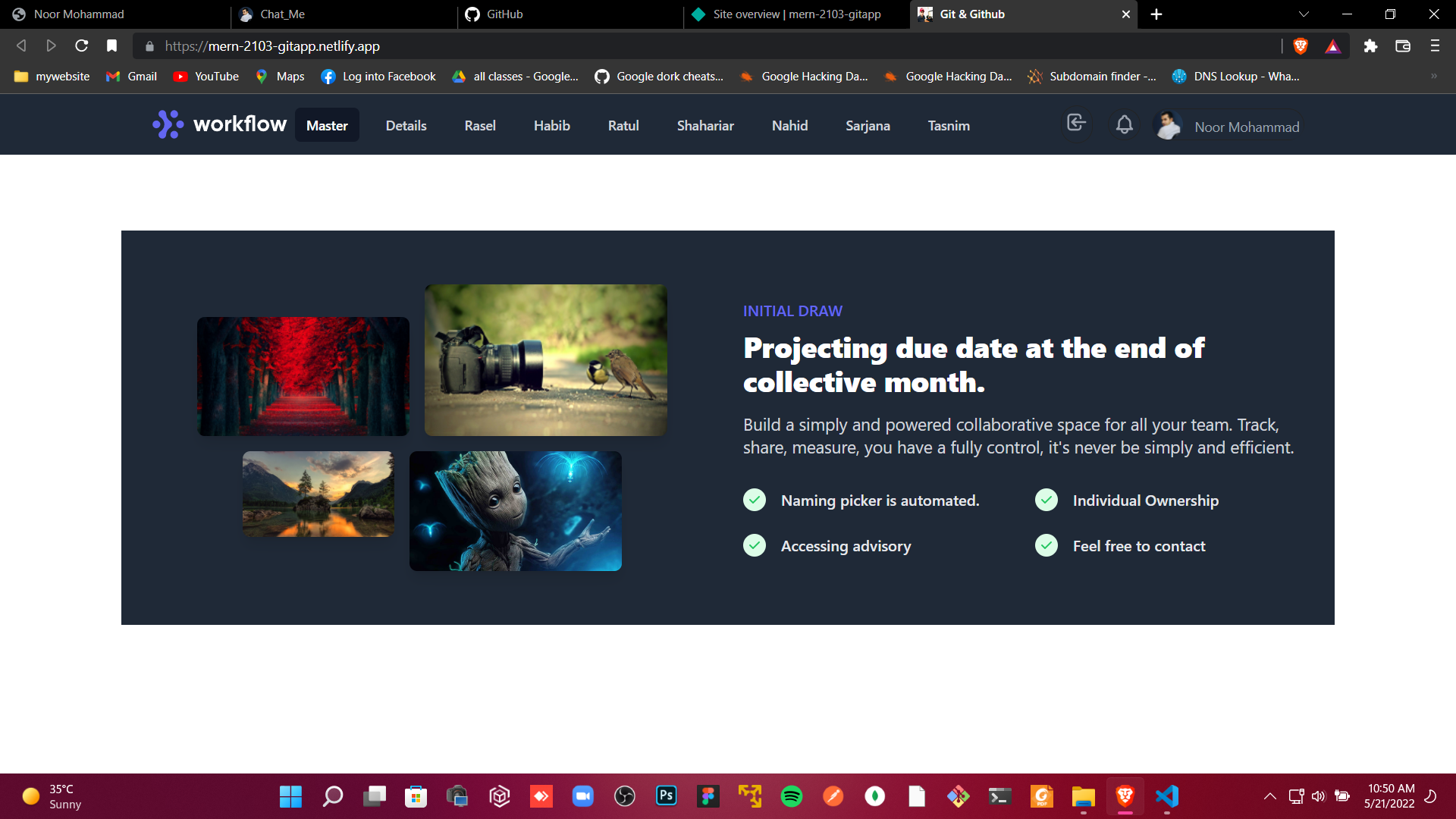Viewport: 1456px width, 819px height.
Task: Click the logout icon in the navbar
Action: click(1076, 123)
